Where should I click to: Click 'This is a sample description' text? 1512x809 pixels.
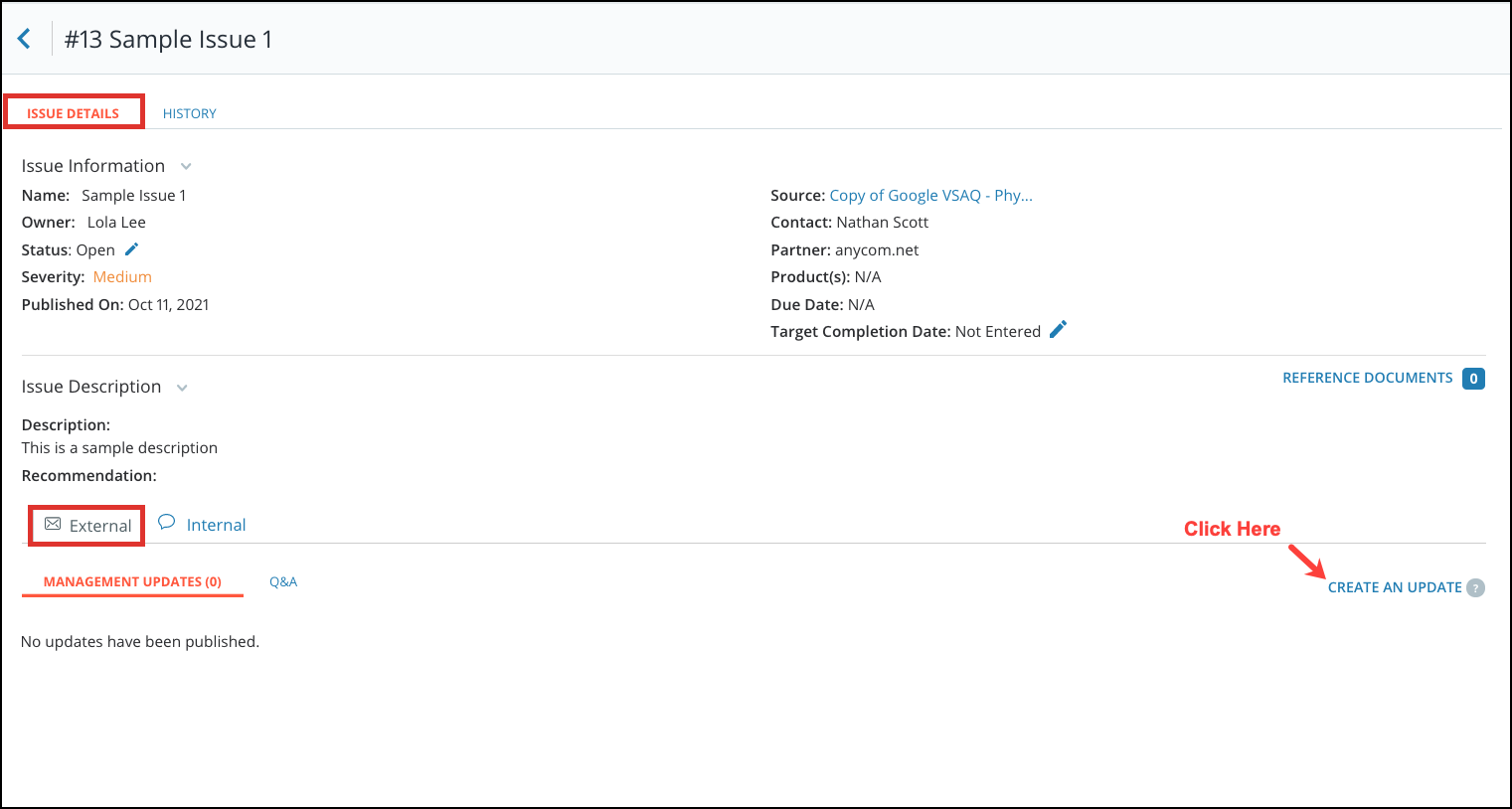[119, 448]
